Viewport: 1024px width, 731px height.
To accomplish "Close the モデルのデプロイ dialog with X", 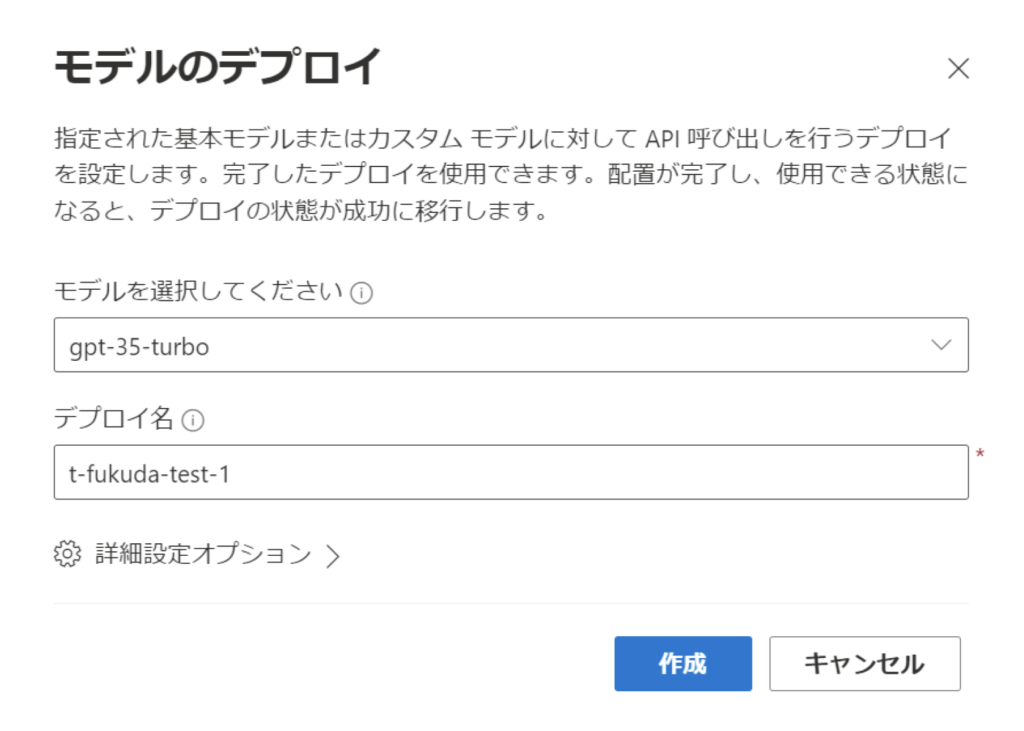I will (x=958, y=68).
